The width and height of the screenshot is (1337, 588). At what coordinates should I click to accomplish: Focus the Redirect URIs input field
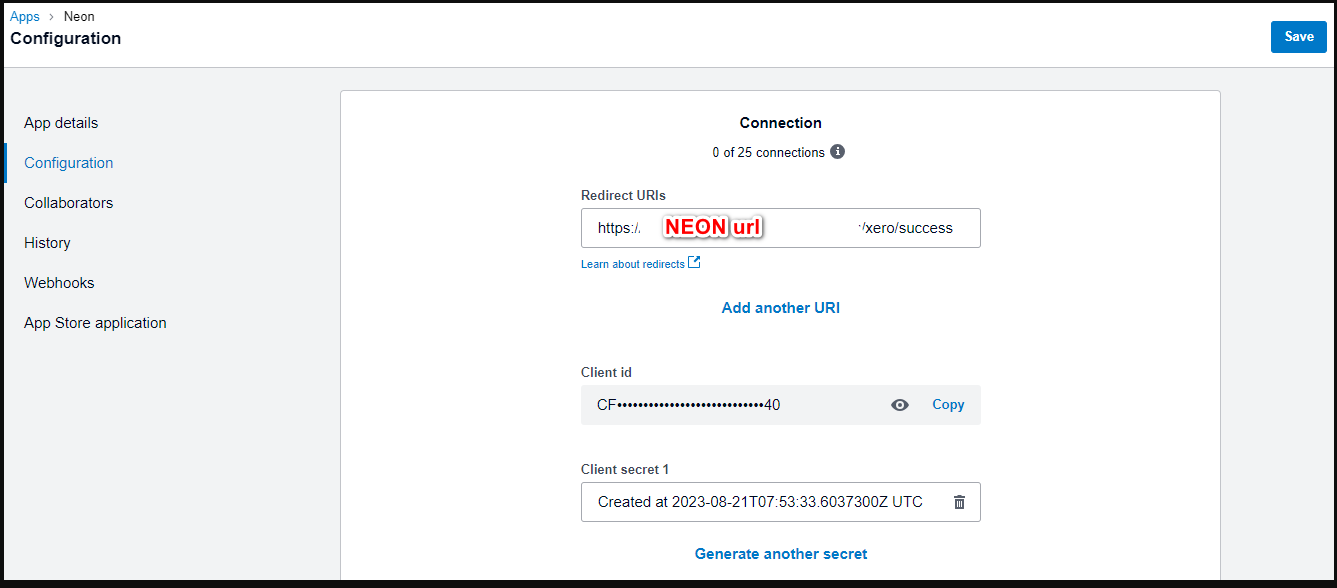click(x=780, y=228)
